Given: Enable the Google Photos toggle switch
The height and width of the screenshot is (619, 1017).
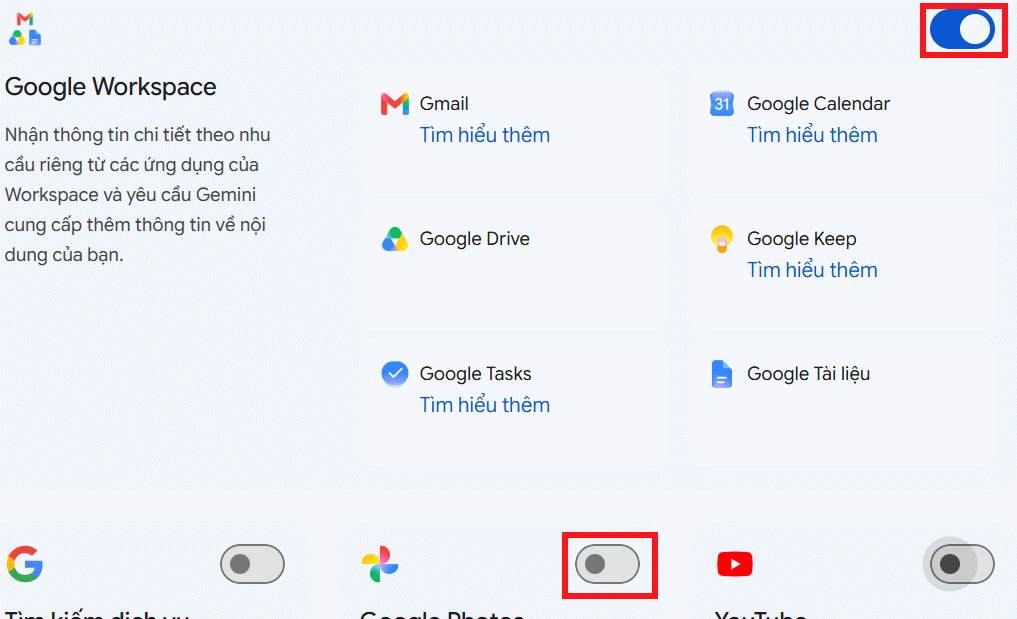Looking at the screenshot, I should (607, 564).
